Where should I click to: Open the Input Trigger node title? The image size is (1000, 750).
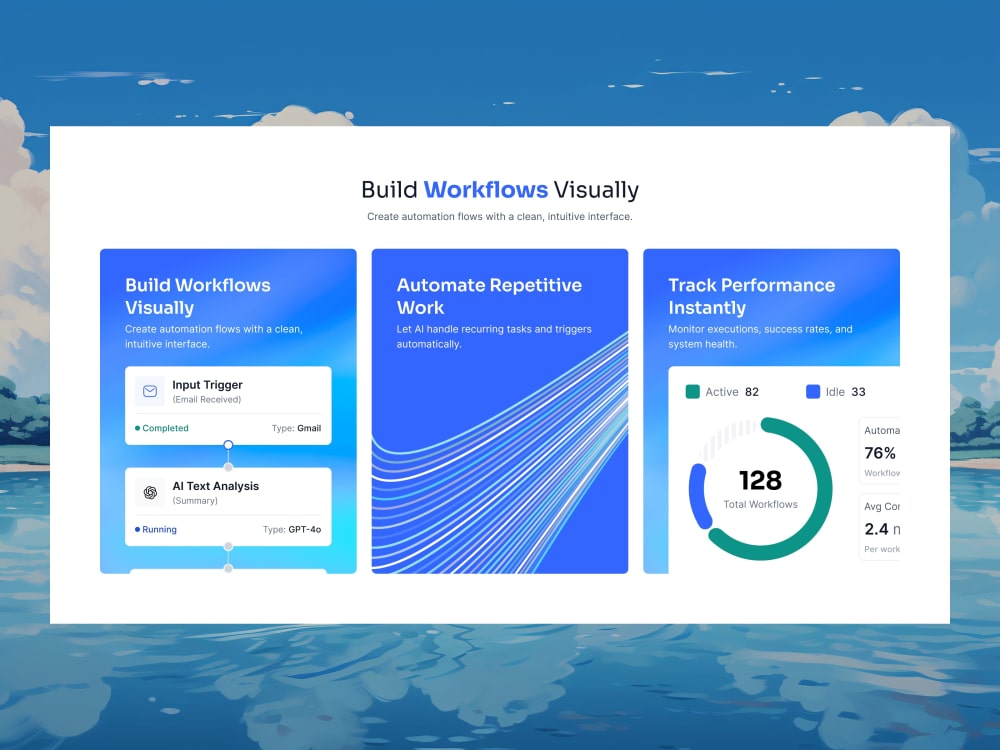tap(207, 385)
